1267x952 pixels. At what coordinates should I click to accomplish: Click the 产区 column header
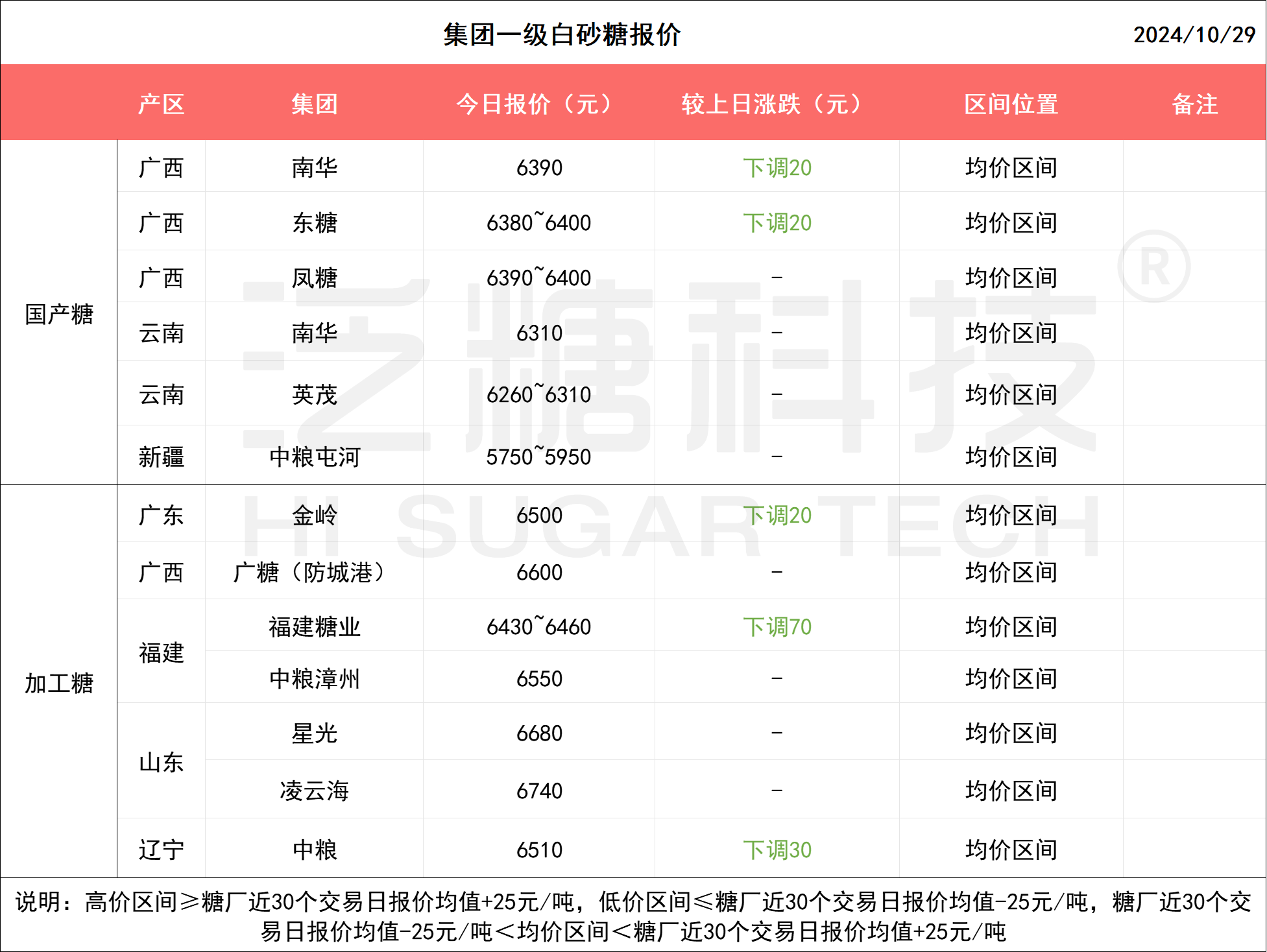pyautogui.click(x=162, y=104)
